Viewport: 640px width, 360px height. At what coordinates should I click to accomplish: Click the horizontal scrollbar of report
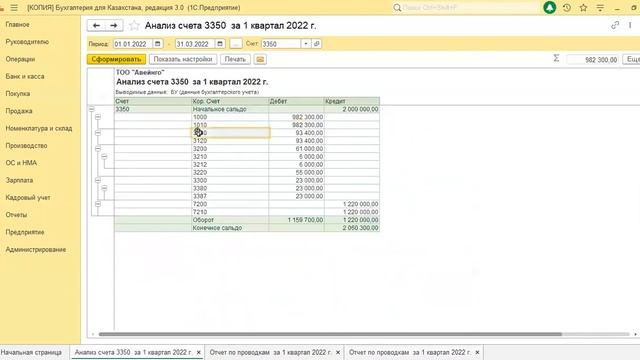pyautogui.click(x=330, y=334)
